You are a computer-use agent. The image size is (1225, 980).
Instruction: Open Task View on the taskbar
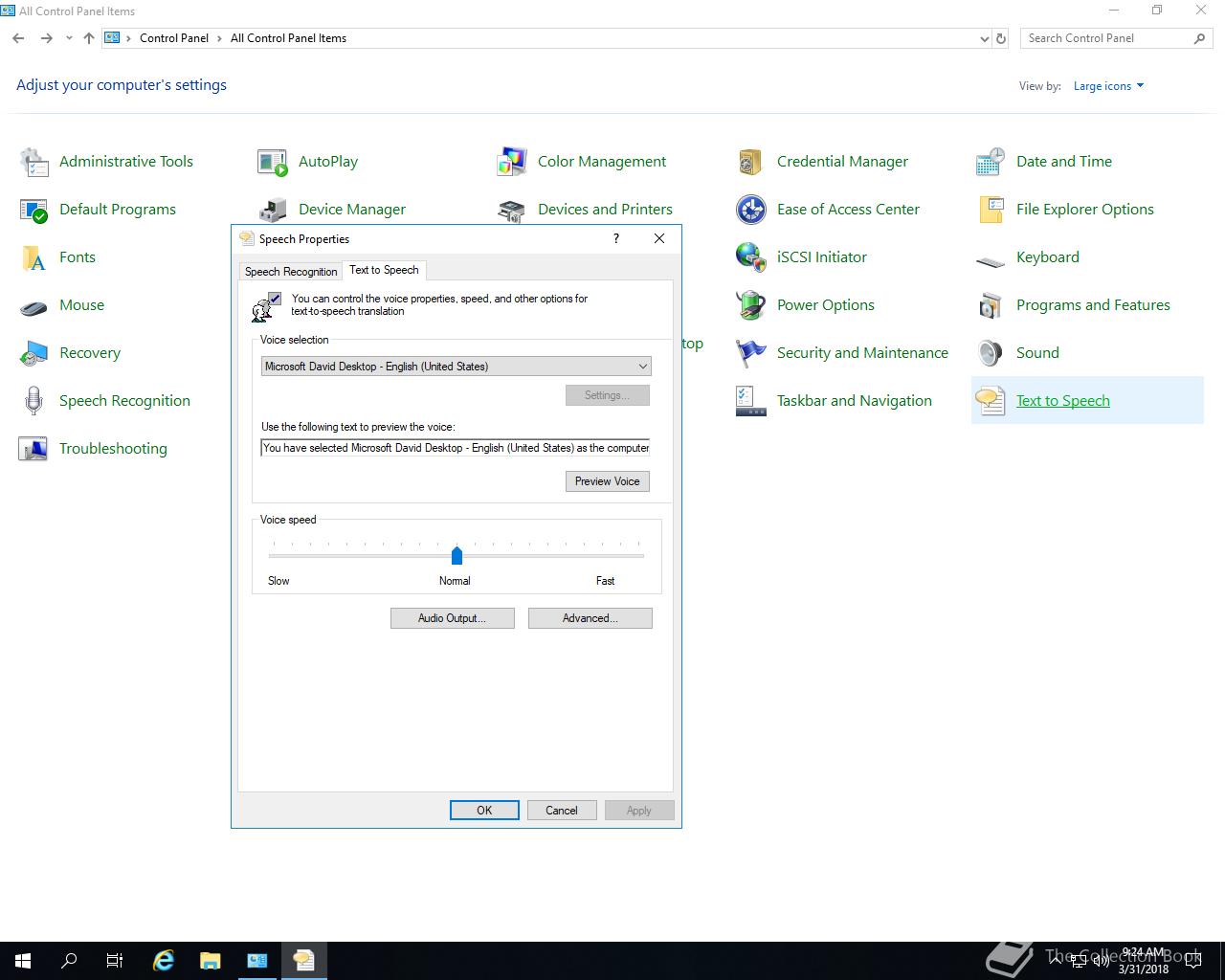click(x=115, y=961)
